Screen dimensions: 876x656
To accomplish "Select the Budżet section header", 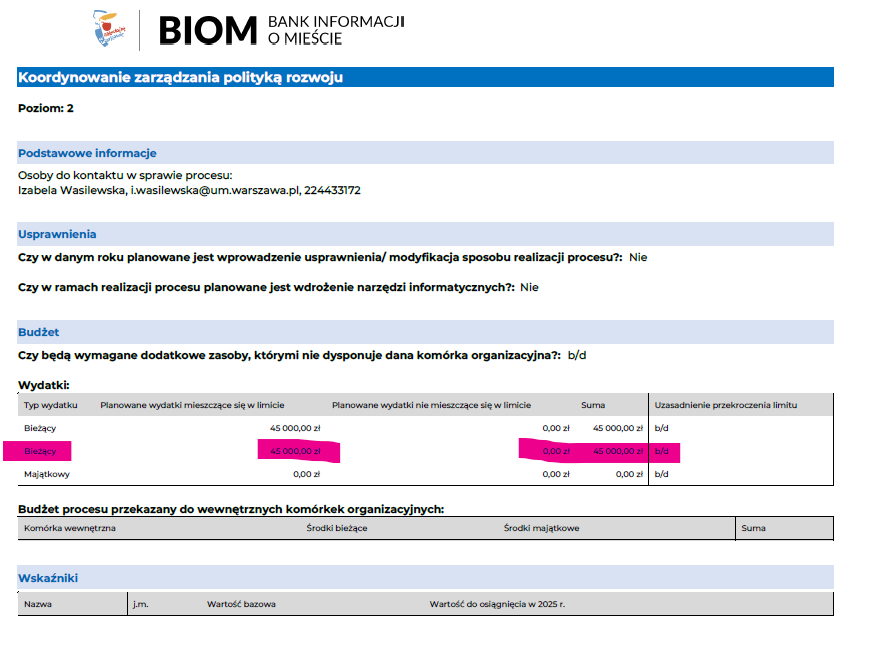I will [40, 331].
